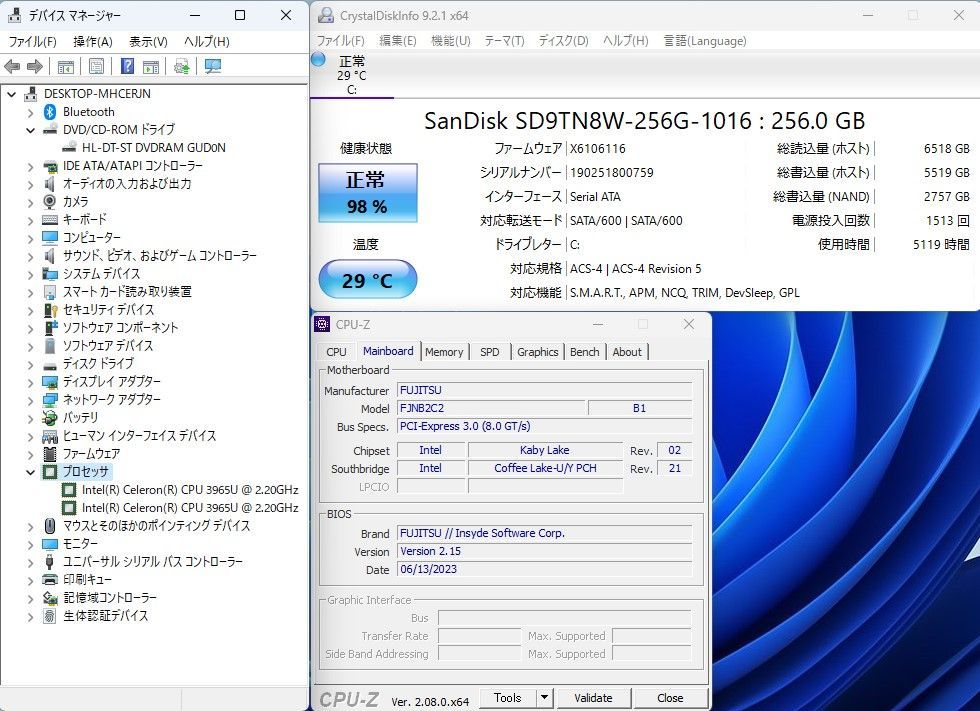Click the Scan for hardware changes monitor icon
This screenshot has height=711, width=980.
[x=212, y=67]
